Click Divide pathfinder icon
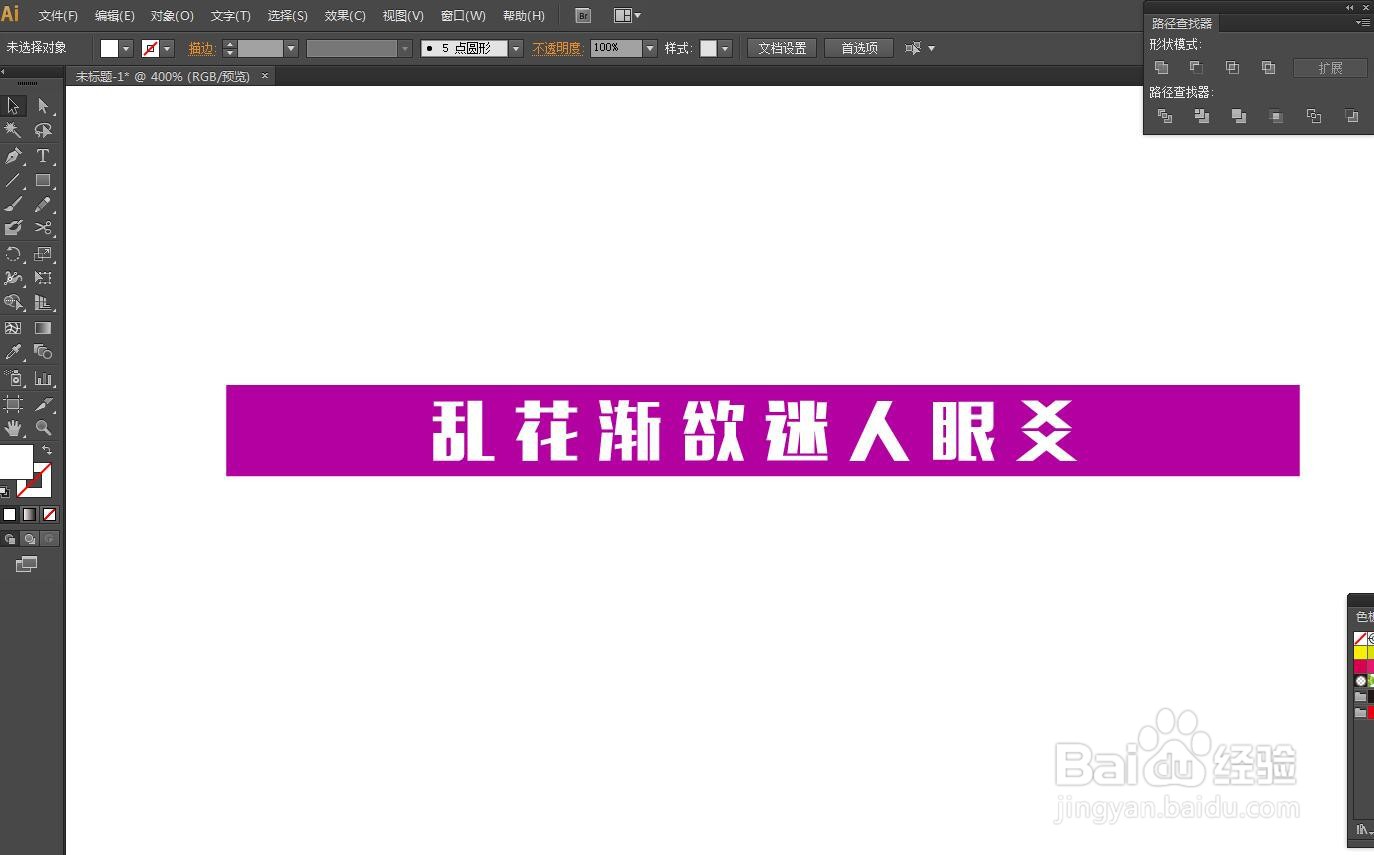1374x855 pixels. [x=1165, y=116]
